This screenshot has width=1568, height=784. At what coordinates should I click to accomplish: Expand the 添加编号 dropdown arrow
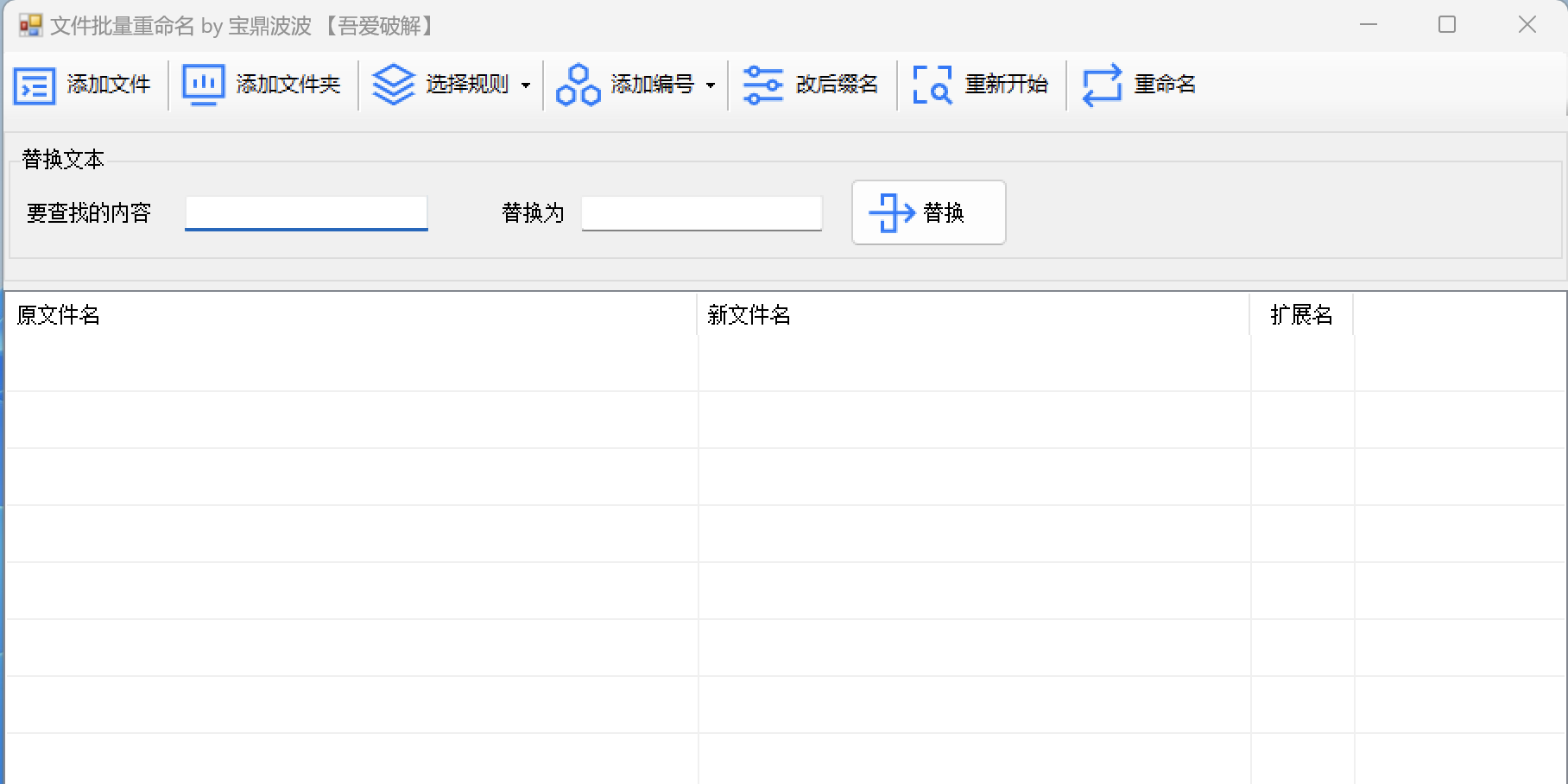[711, 85]
